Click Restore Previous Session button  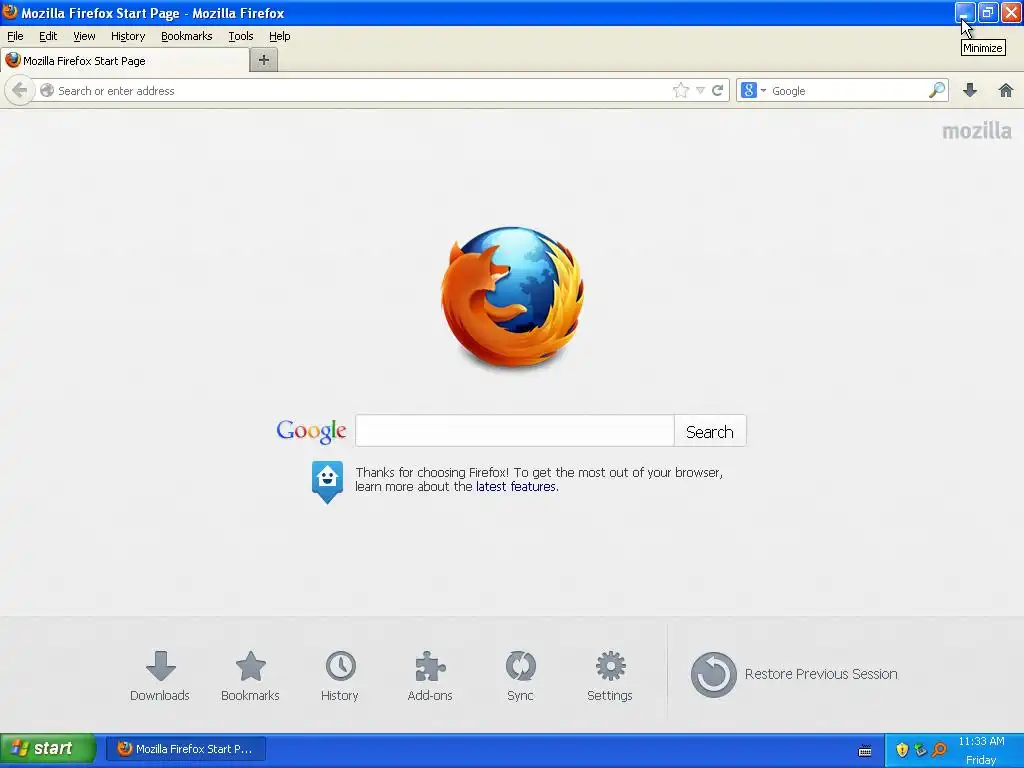[x=794, y=674]
